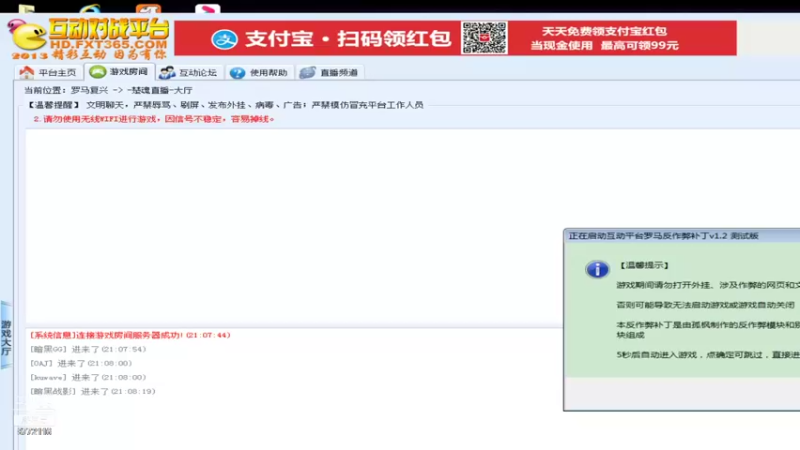Image resolution: width=800 pixels, height=450 pixels.
Task: Open the 平台主页 tab
Action: click(49, 72)
